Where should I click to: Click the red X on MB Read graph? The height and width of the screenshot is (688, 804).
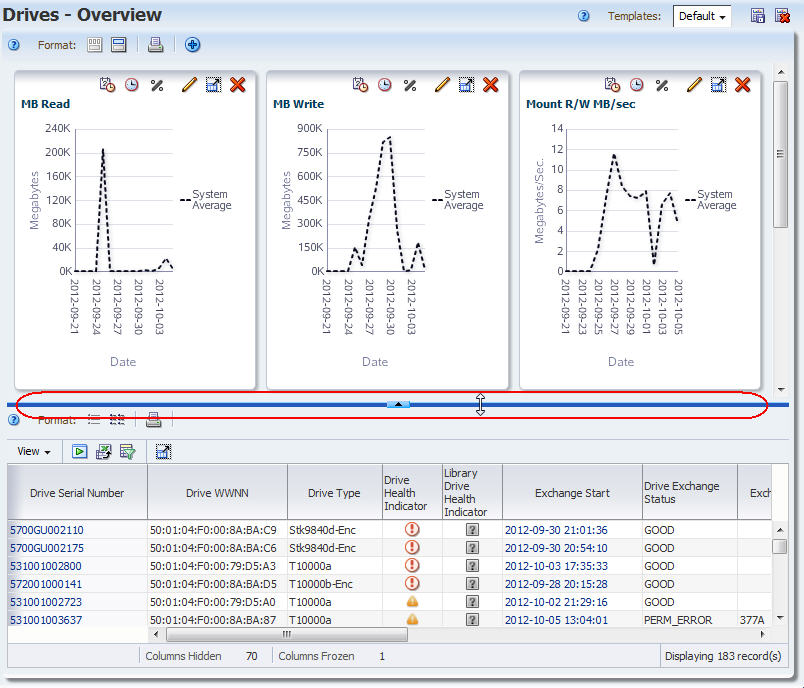tap(238, 85)
